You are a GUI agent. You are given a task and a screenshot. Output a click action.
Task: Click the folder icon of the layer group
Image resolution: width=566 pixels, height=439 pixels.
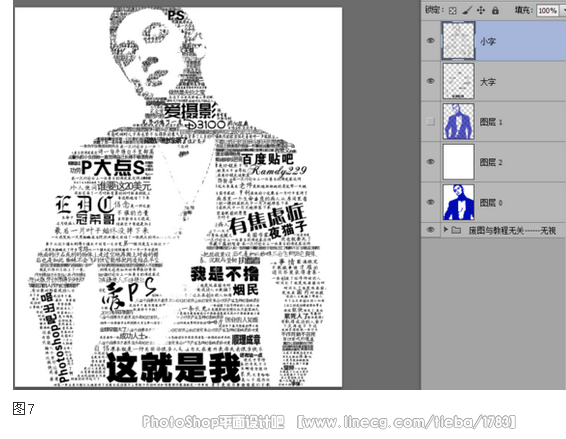click(456, 230)
